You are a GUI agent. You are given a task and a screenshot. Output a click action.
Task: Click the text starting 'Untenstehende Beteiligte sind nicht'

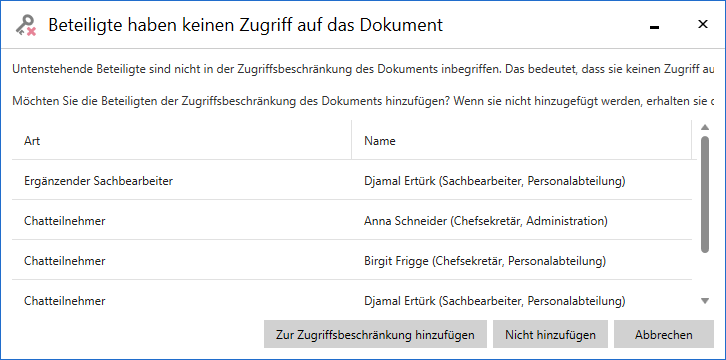[363, 70]
